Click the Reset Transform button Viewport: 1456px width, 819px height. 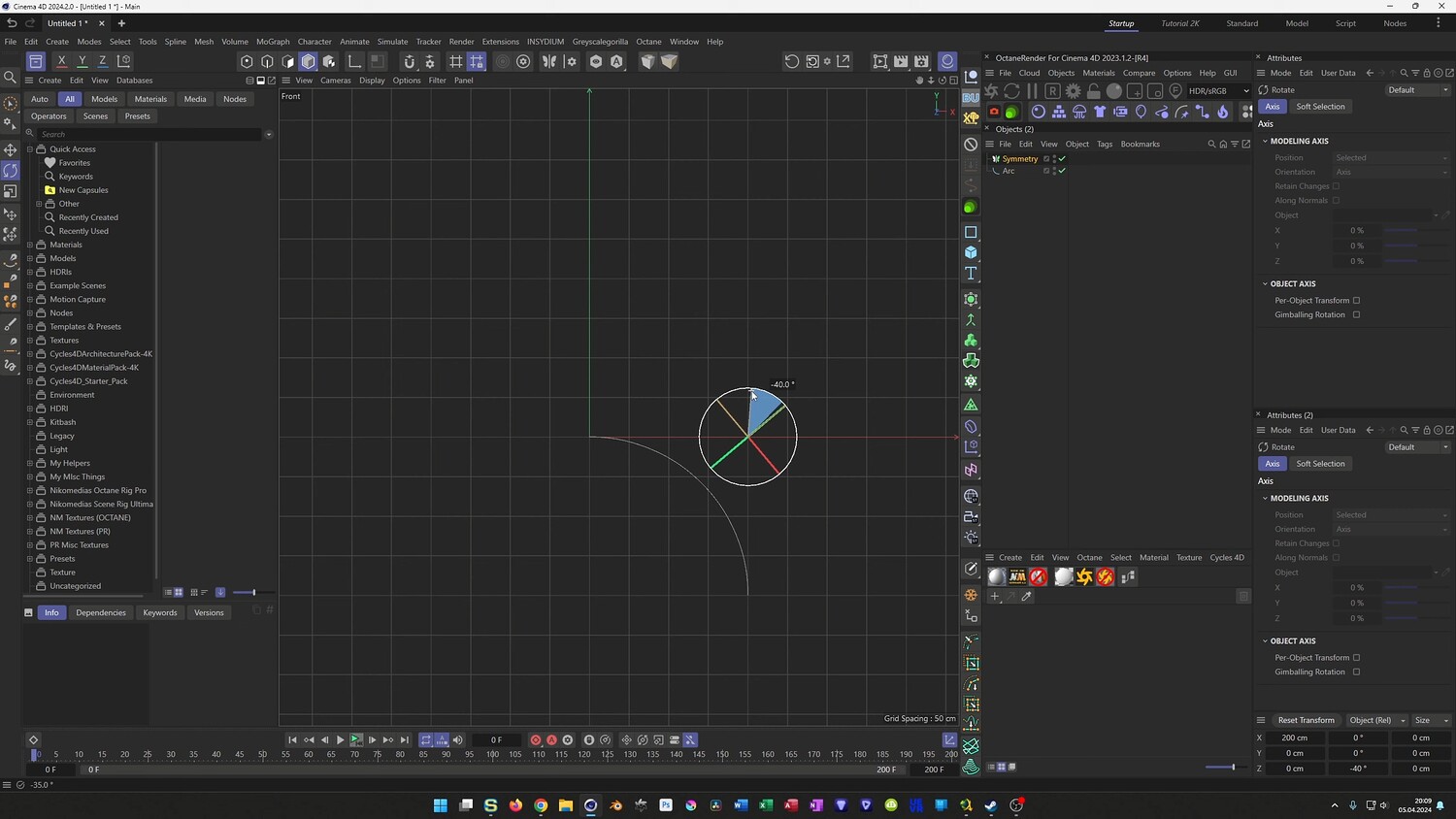pos(1306,720)
